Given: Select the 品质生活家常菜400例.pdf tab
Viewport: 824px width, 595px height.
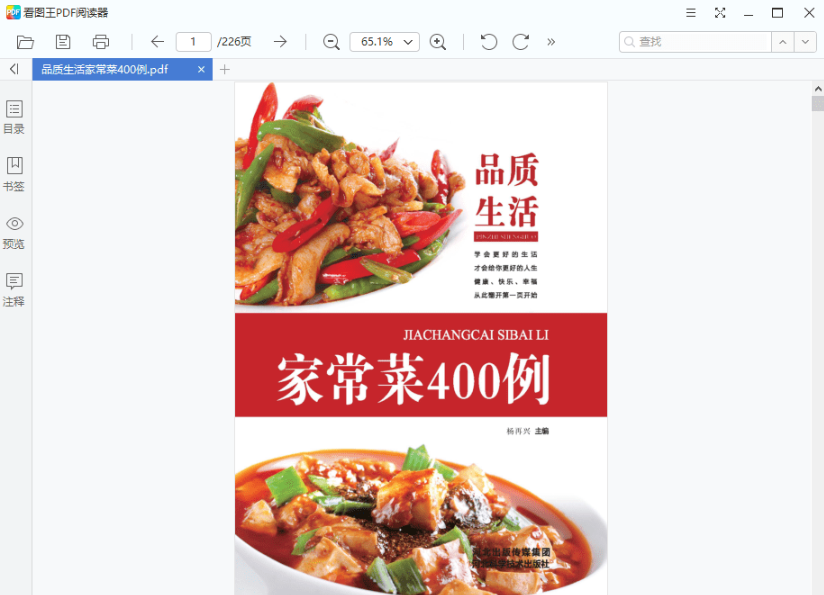Looking at the screenshot, I should [x=122, y=69].
